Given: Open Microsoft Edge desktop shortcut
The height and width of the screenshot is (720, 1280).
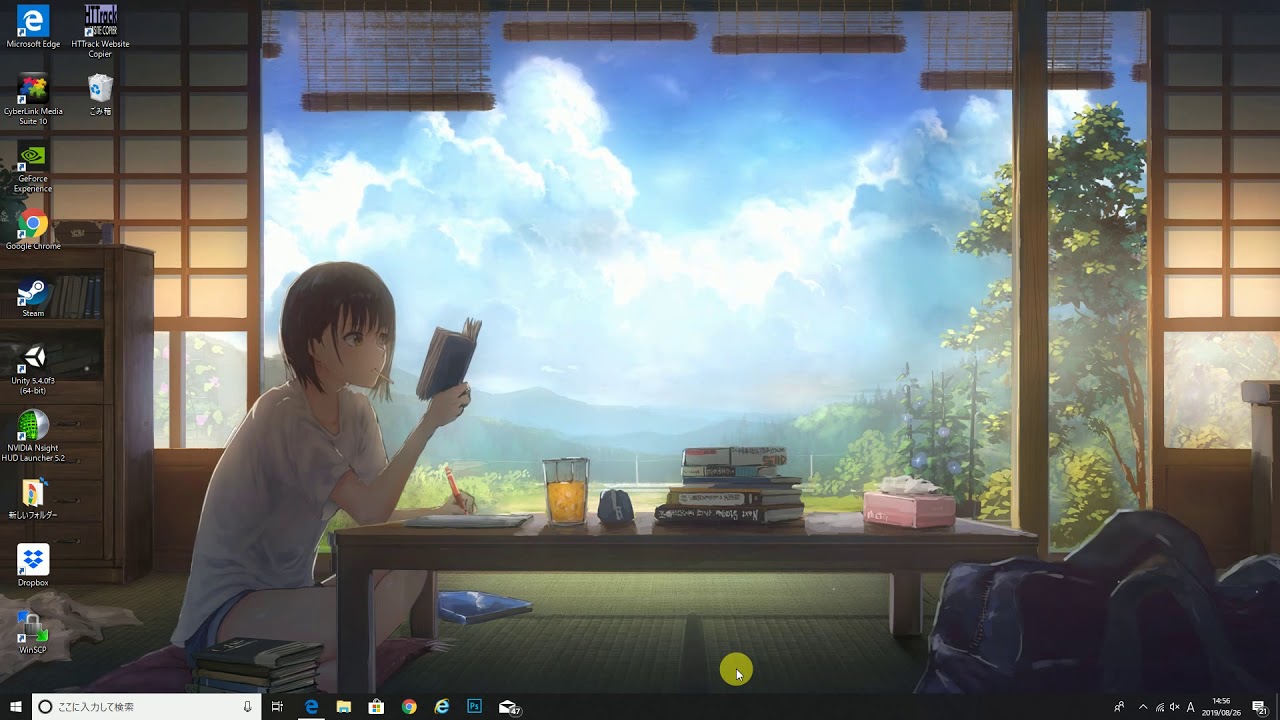Looking at the screenshot, I should click(33, 27).
